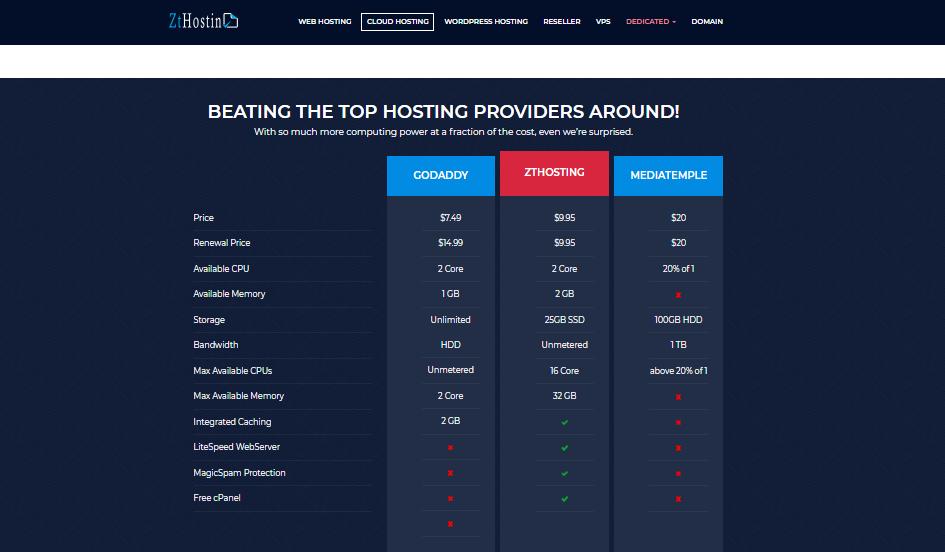Click MediaTemple "1 TB" bandwidth value
The height and width of the screenshot is (552, 945).
click(679, 345)
